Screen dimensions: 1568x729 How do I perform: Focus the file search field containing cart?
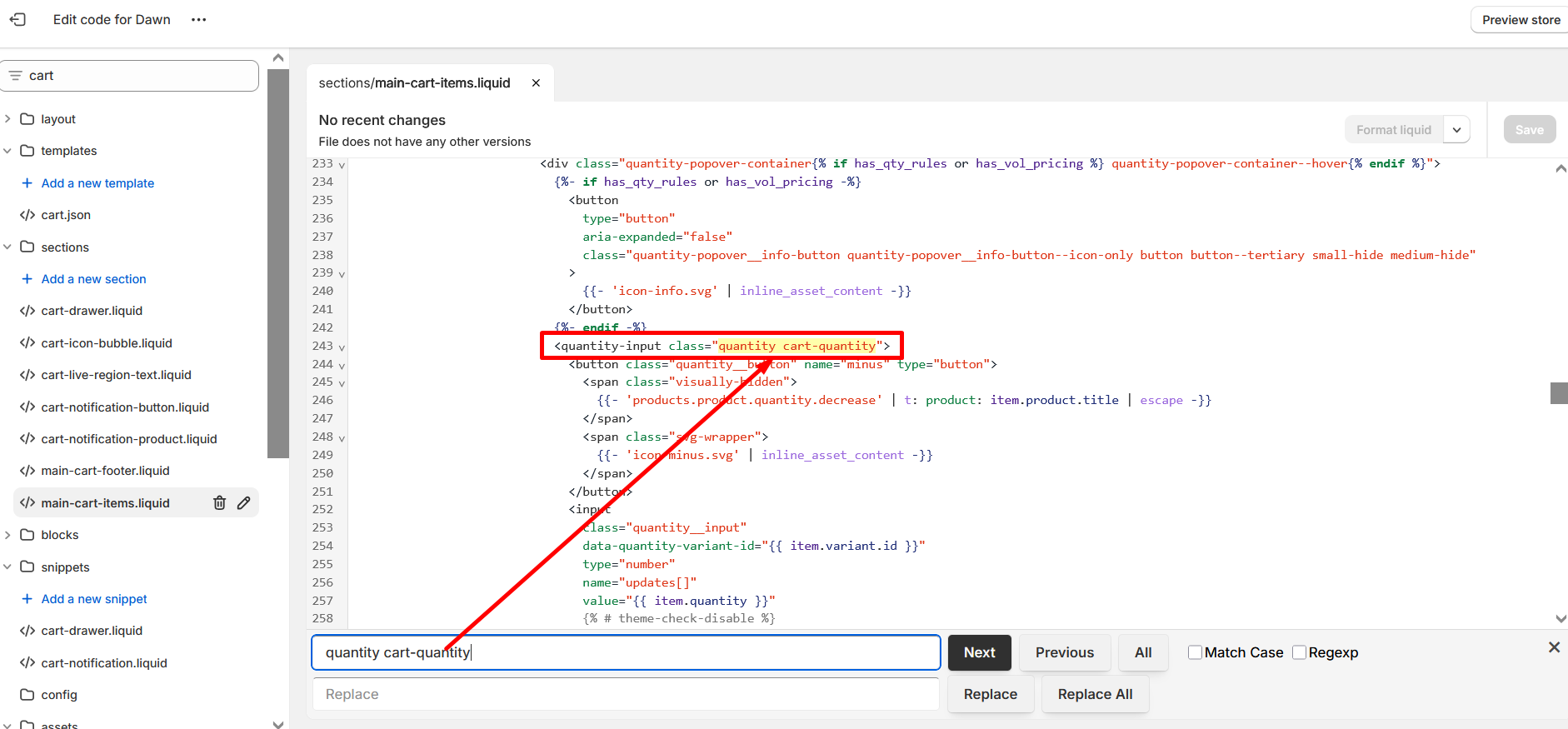129,76
